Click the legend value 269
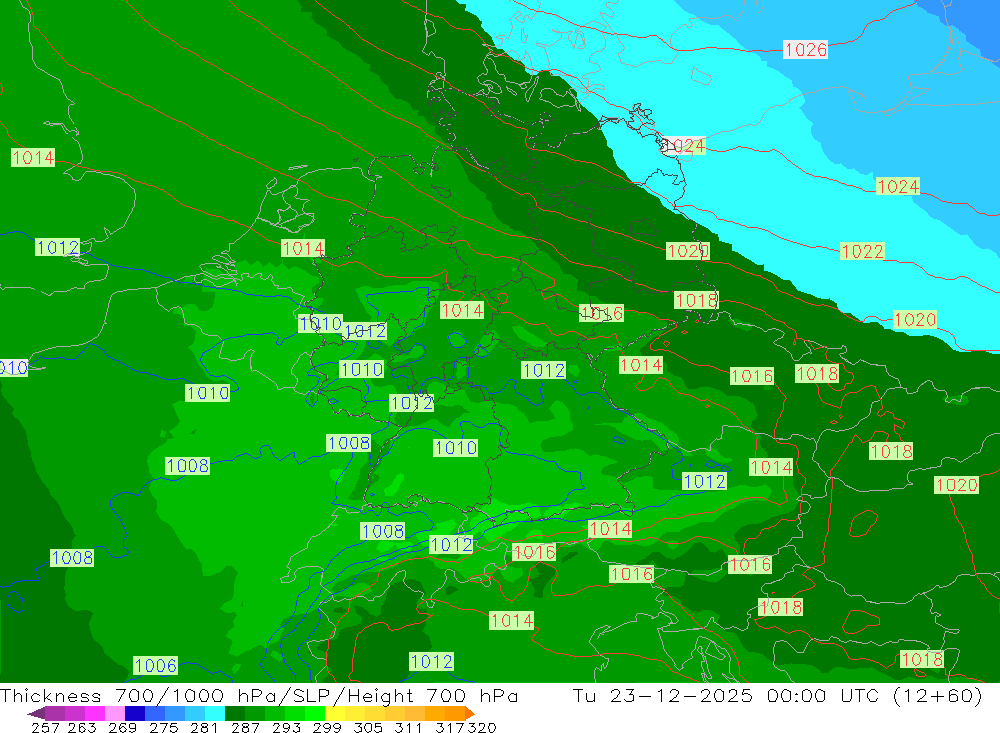Image resolution: width=1000 pixels, height=733 pixels. tap(122, 727)
